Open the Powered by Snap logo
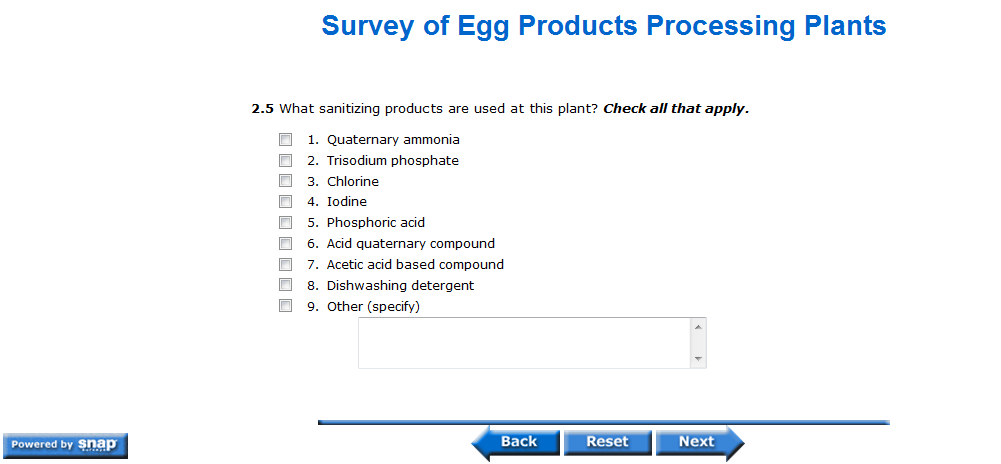The width and height of the screenshot is (1001, 464). point(65,445)
